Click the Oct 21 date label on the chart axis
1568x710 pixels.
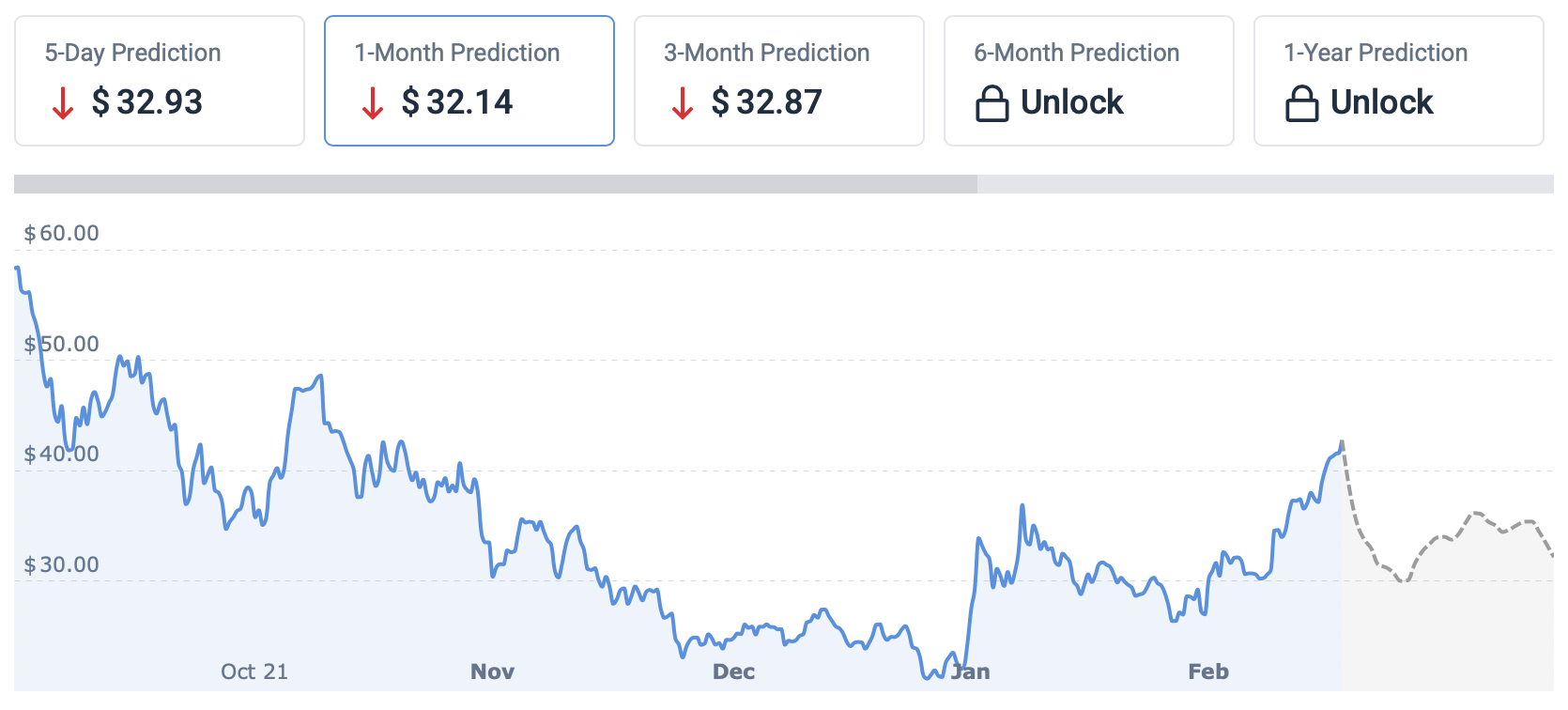point(254,671)
